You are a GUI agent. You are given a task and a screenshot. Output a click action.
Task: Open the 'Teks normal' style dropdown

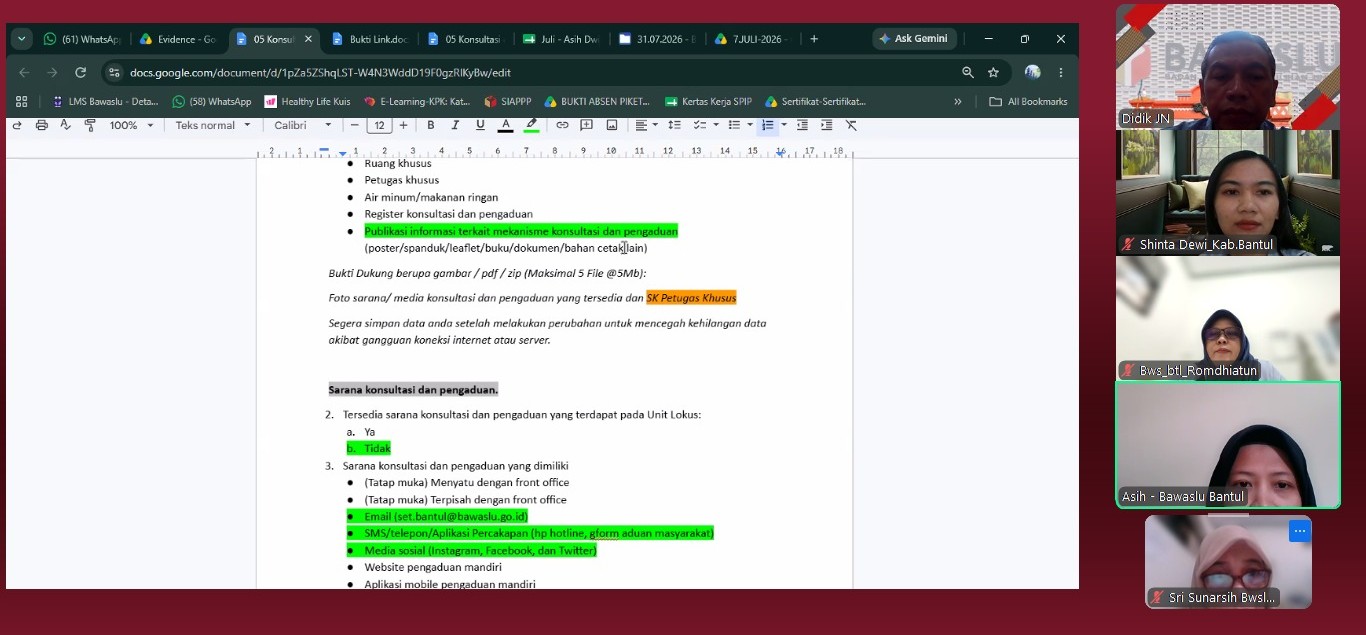213,125
